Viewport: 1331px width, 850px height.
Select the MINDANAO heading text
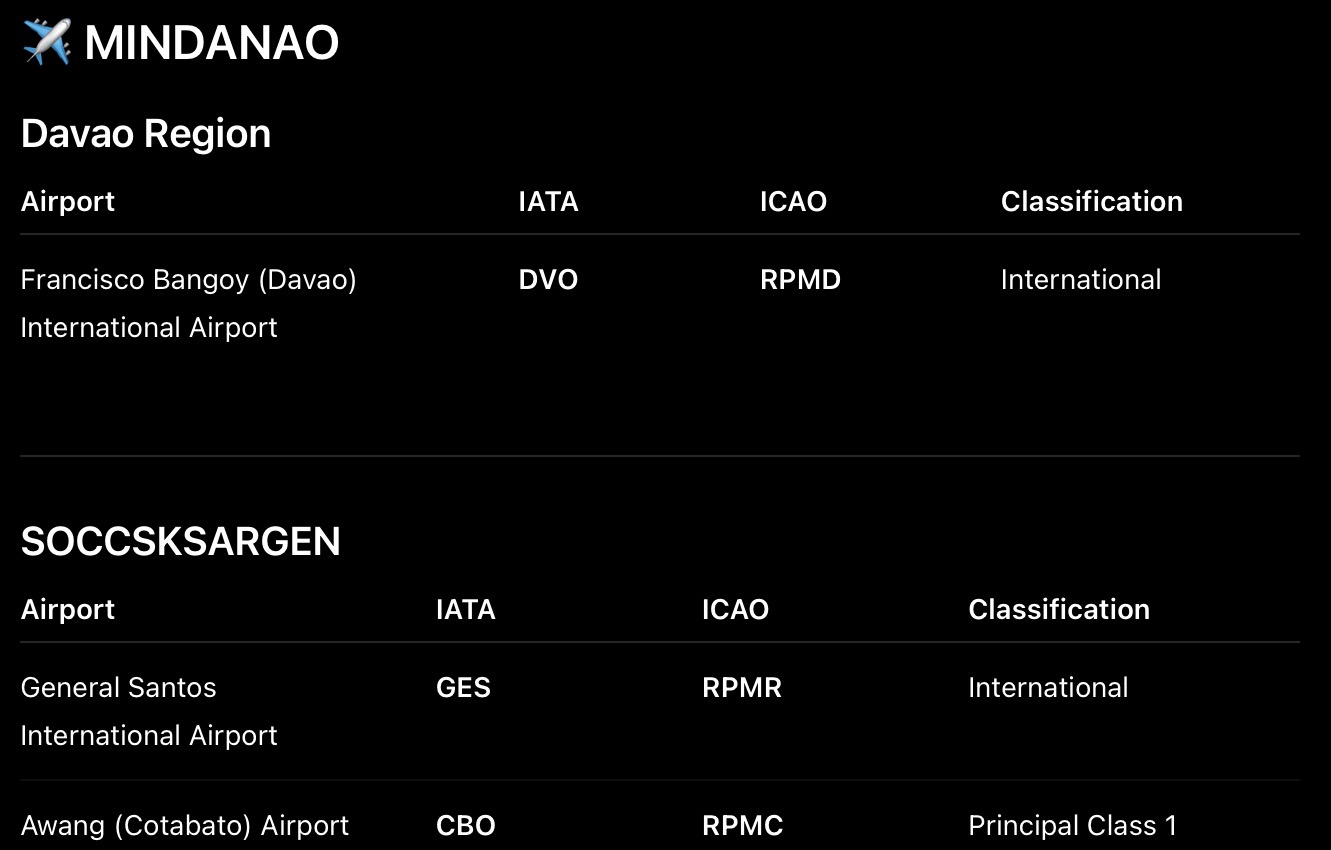point(212,43)
